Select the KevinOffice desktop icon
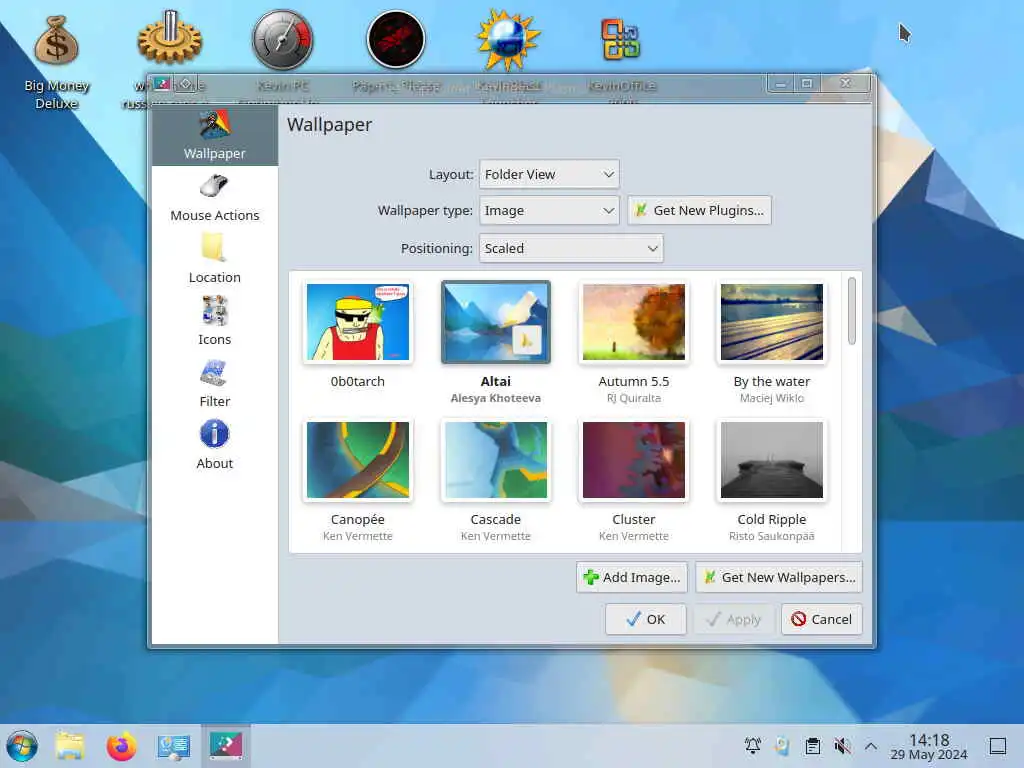This screenshot has width=1024, height=768. click(x=621, y=40)
